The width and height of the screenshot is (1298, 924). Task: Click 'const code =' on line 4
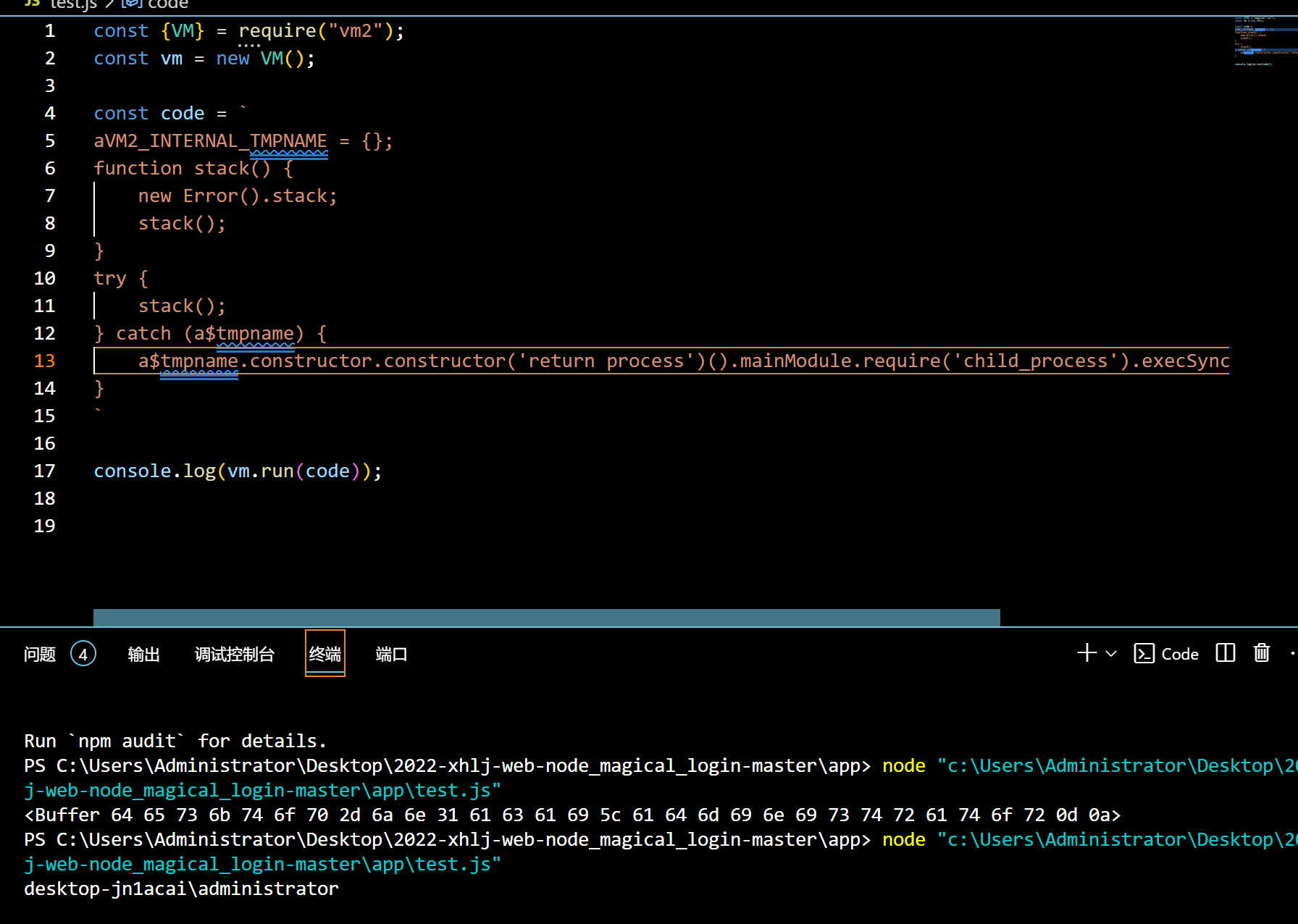click(x=160, y=114)
